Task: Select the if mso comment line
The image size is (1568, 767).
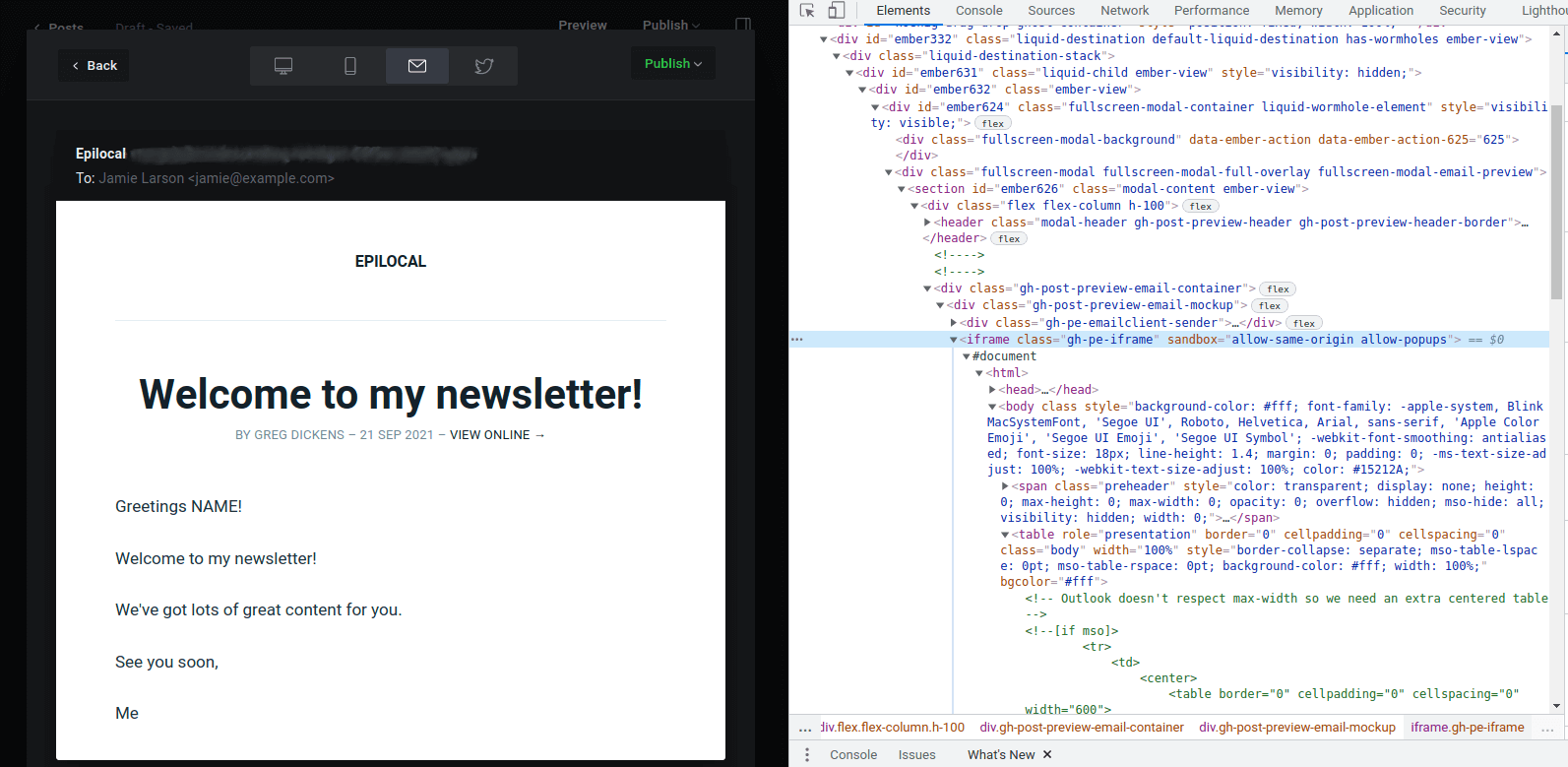Action: click(1072, 631)
